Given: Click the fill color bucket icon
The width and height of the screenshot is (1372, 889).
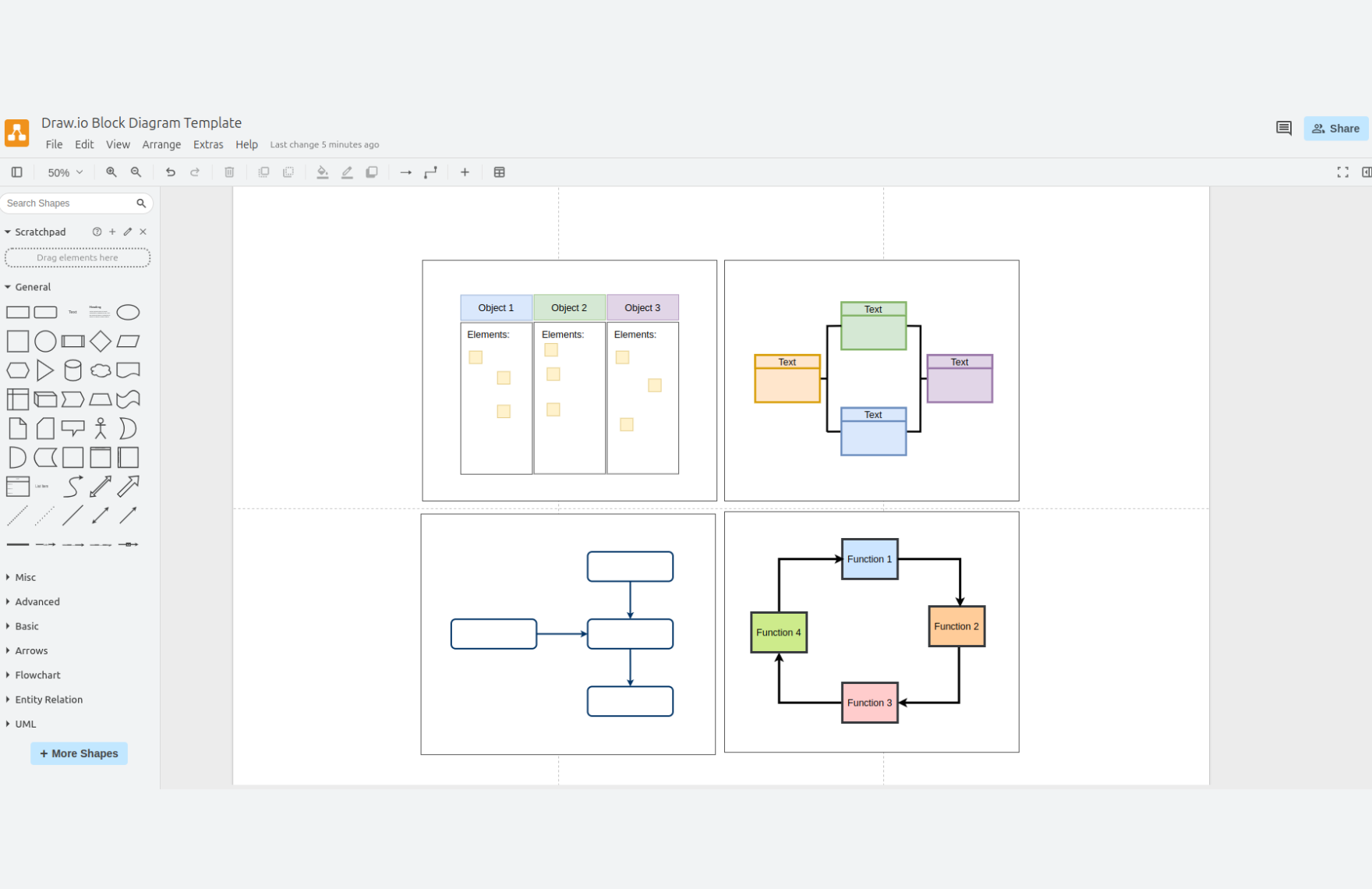Looking at the screenshot, I should click(322, 172).
